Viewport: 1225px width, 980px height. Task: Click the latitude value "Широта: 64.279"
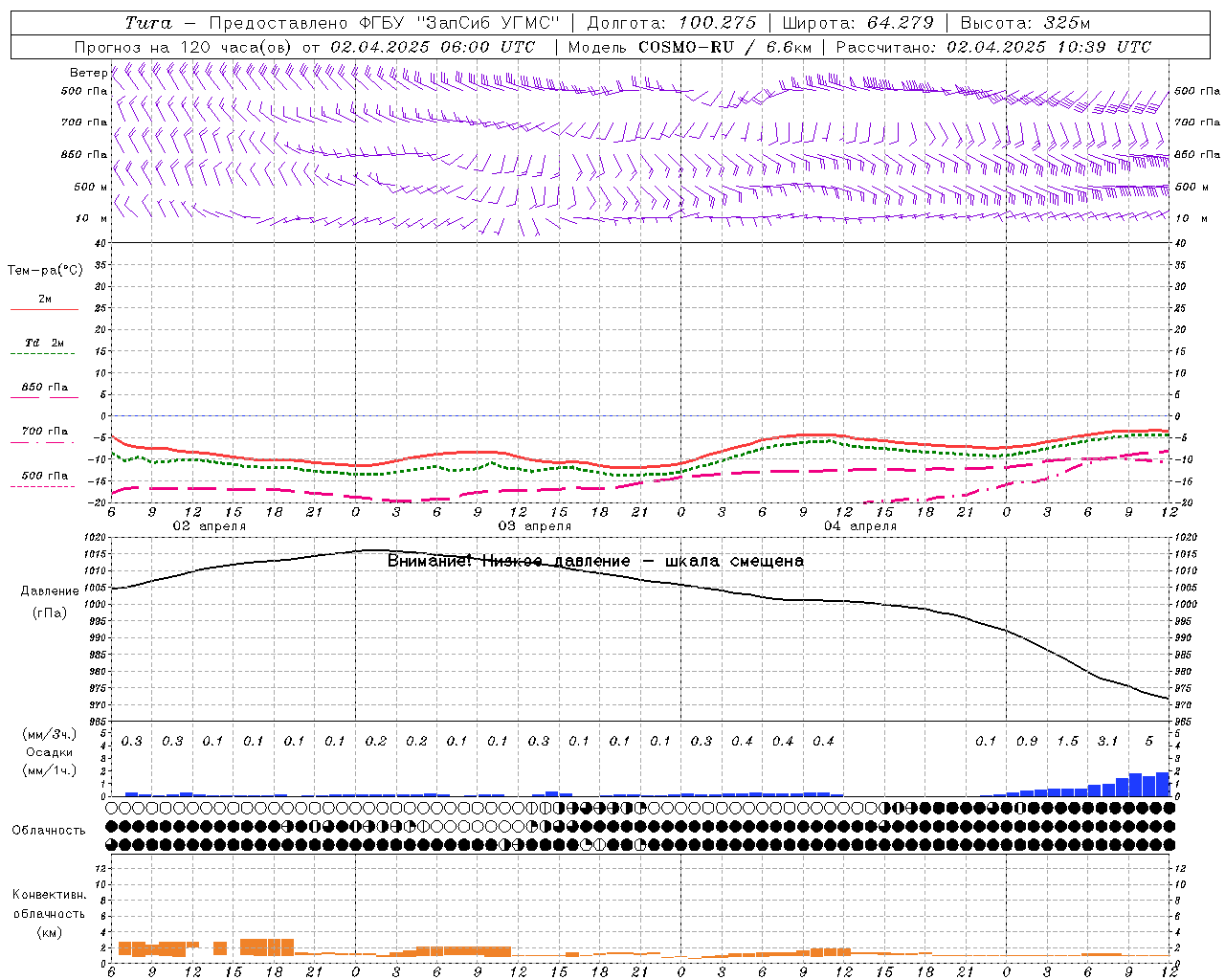coord(857,23)
